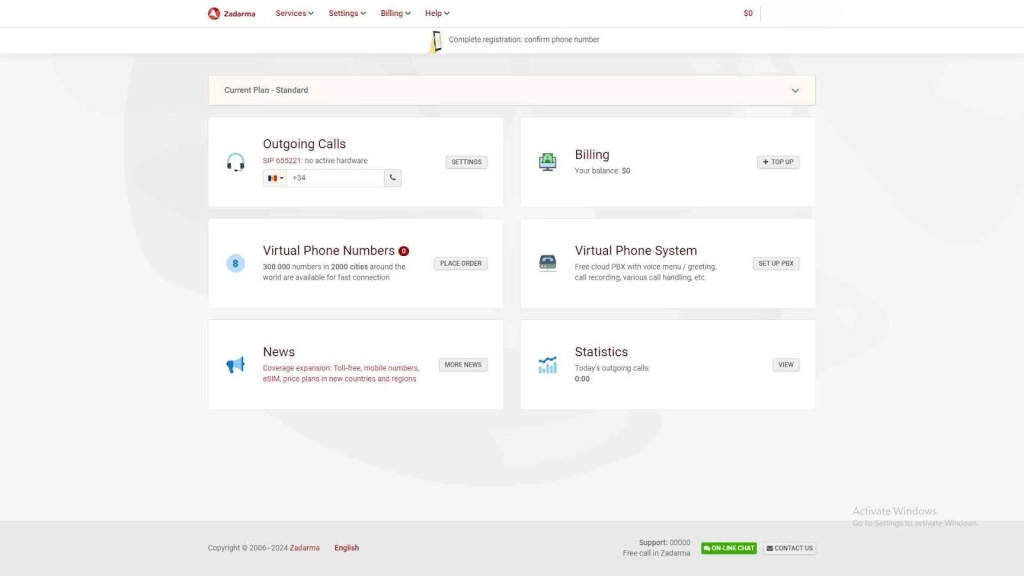Click the phone number input field
The height and width of the screenshot is (576, 1024).
click(335, 178)
